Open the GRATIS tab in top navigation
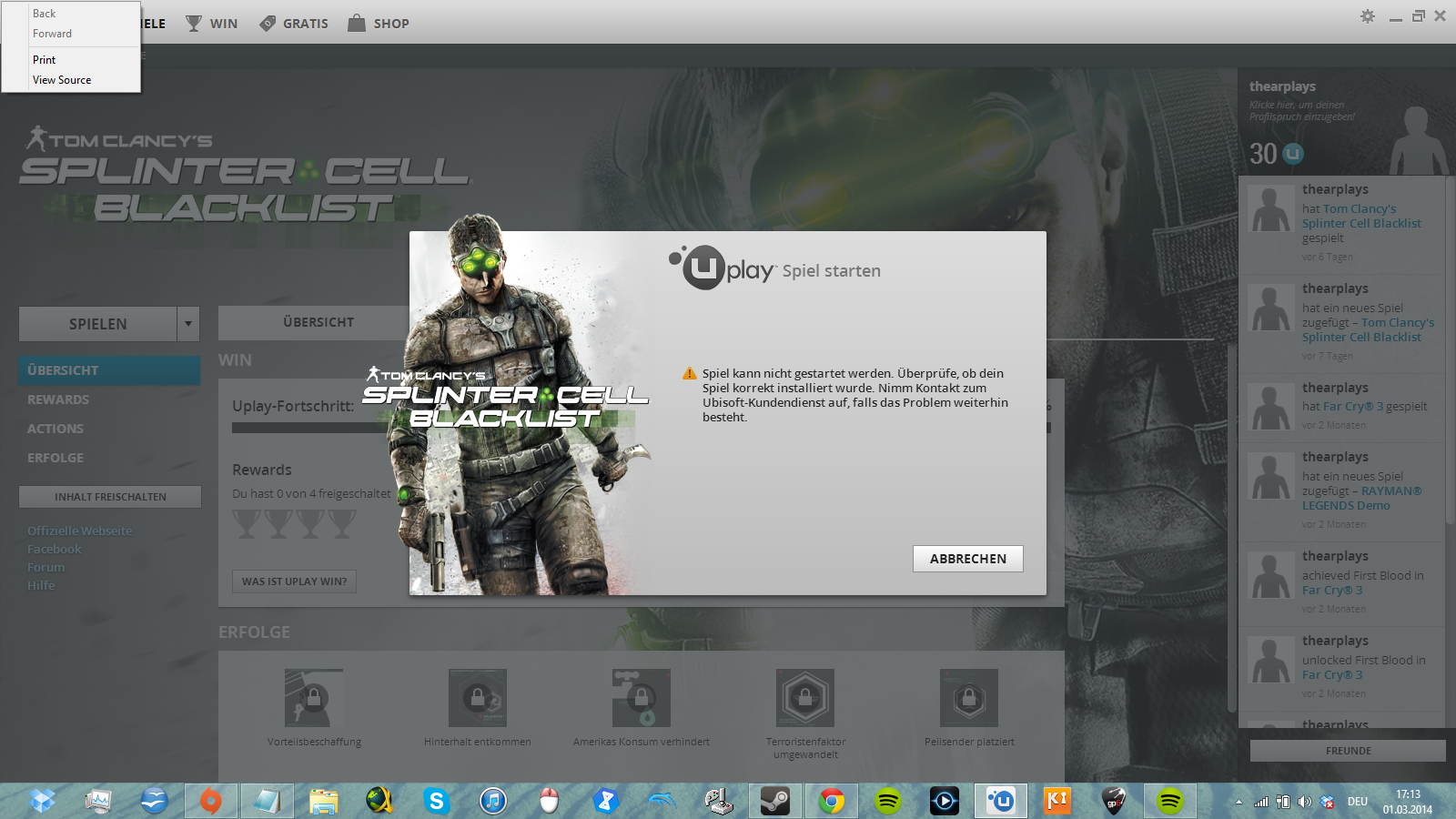 (305, 24)
